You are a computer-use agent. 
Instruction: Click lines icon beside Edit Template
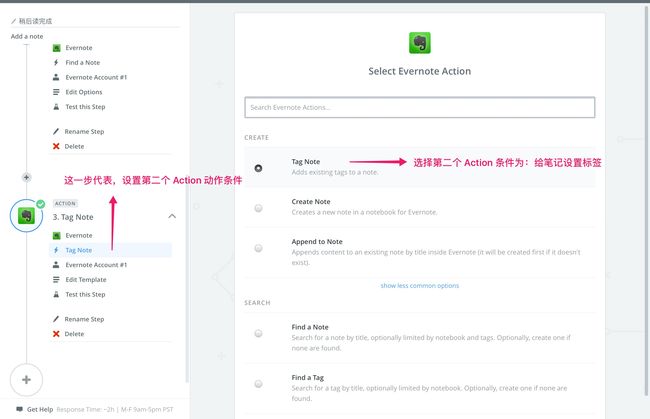(56, 280)
